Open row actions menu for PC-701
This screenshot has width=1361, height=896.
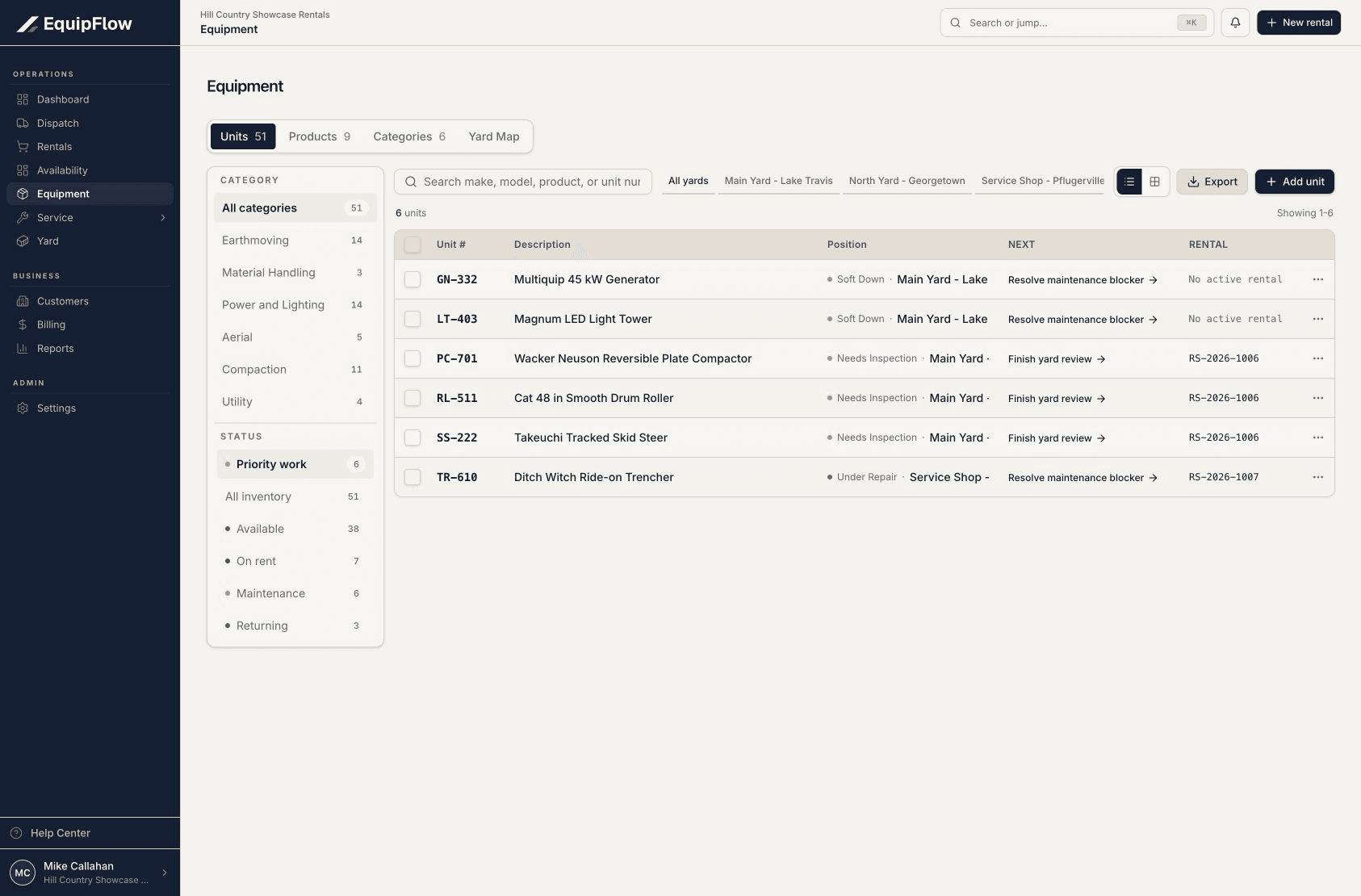click(x=1318, y=358)
